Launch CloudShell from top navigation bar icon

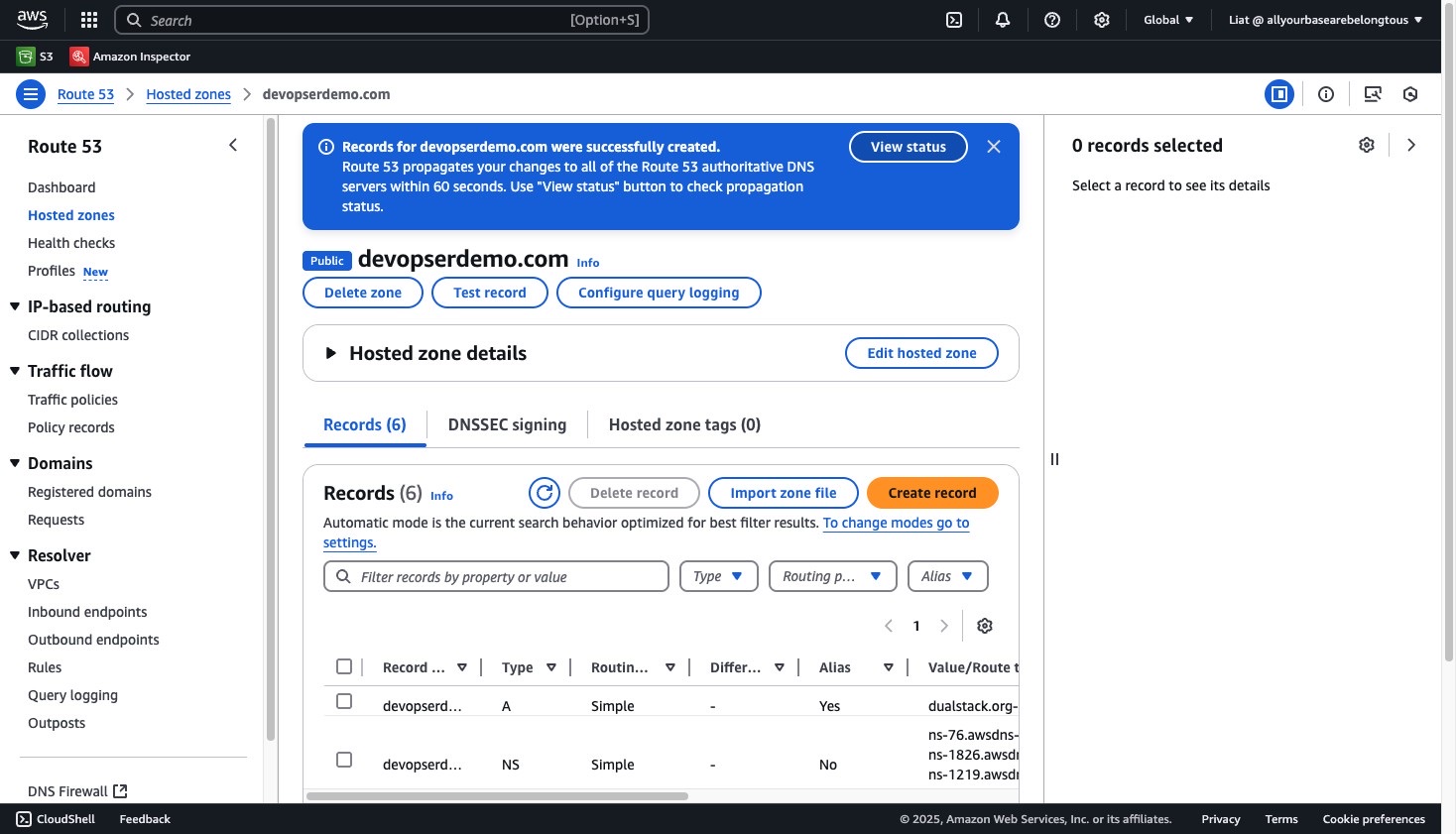click(954, 20)
